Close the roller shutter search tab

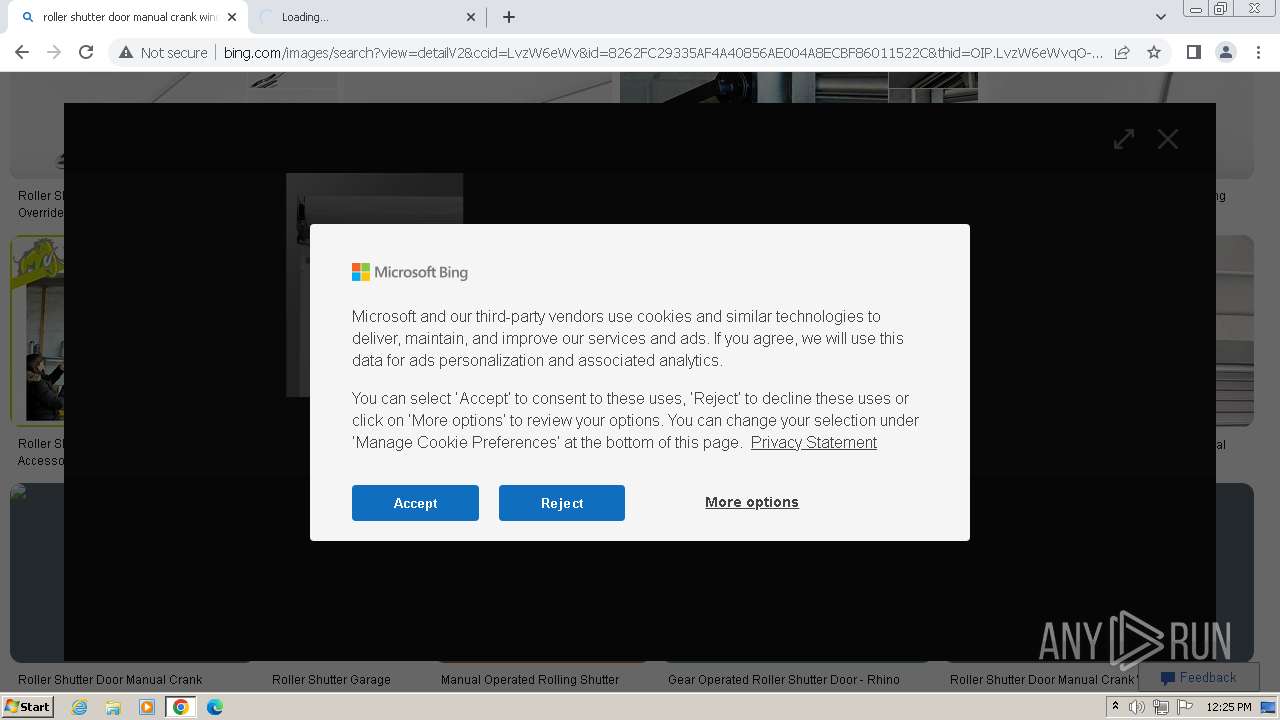coord(232,17)
